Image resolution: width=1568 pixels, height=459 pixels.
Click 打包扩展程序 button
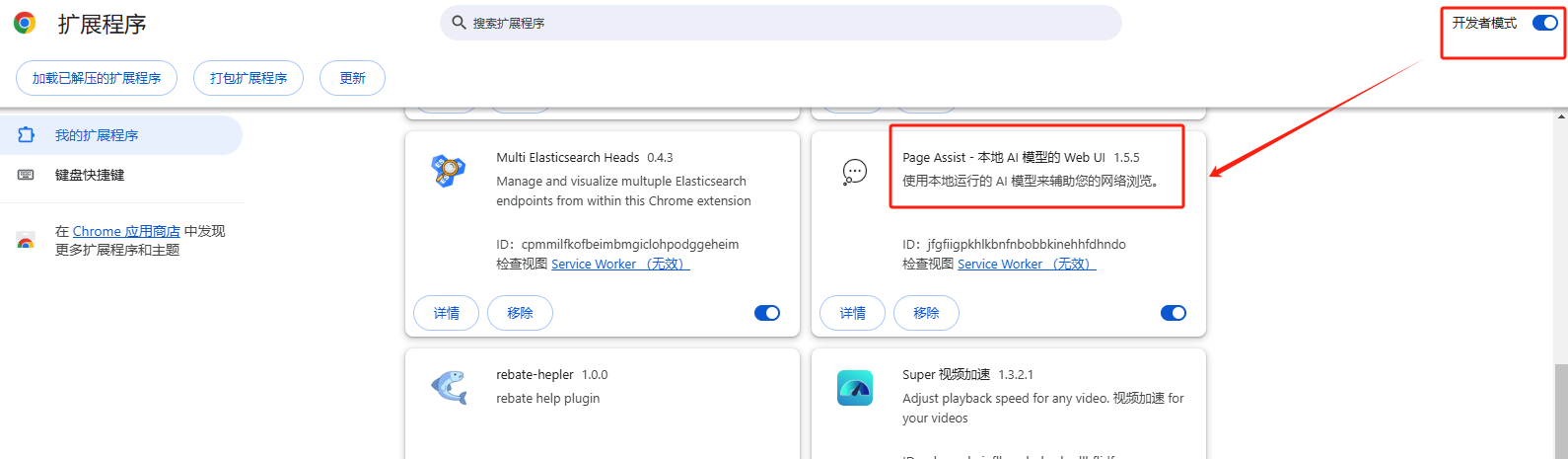click(249, 78)
